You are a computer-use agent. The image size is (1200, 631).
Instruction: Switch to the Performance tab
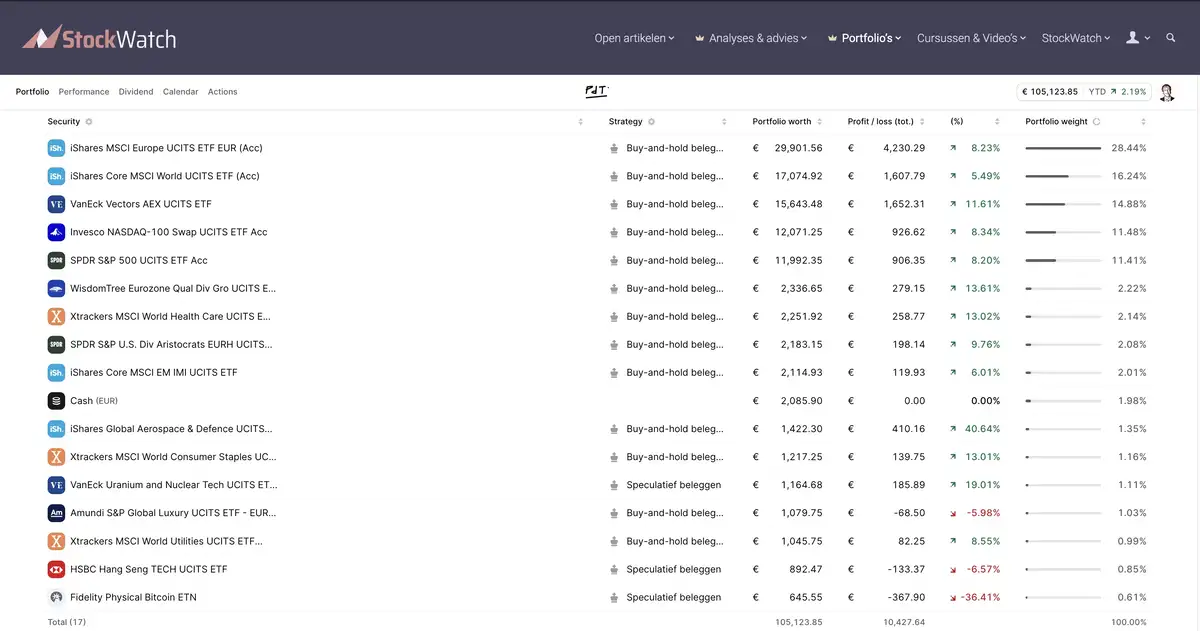(x=84, y=92)
